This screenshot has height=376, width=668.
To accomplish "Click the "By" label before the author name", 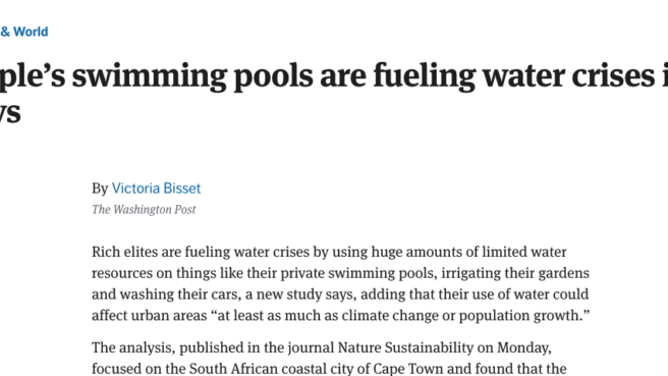I will [100, 189].
